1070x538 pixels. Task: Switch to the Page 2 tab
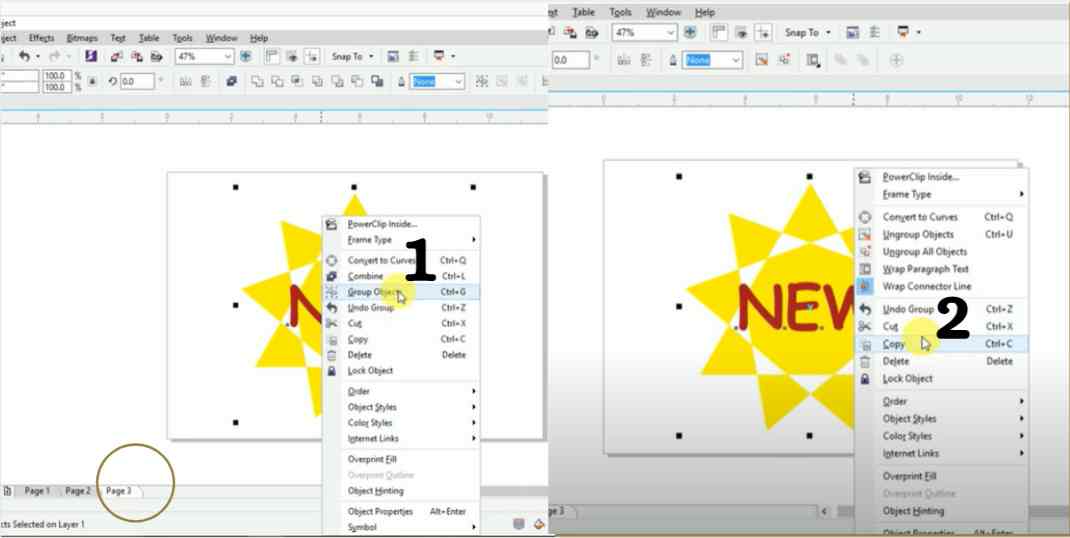[78, 491]
